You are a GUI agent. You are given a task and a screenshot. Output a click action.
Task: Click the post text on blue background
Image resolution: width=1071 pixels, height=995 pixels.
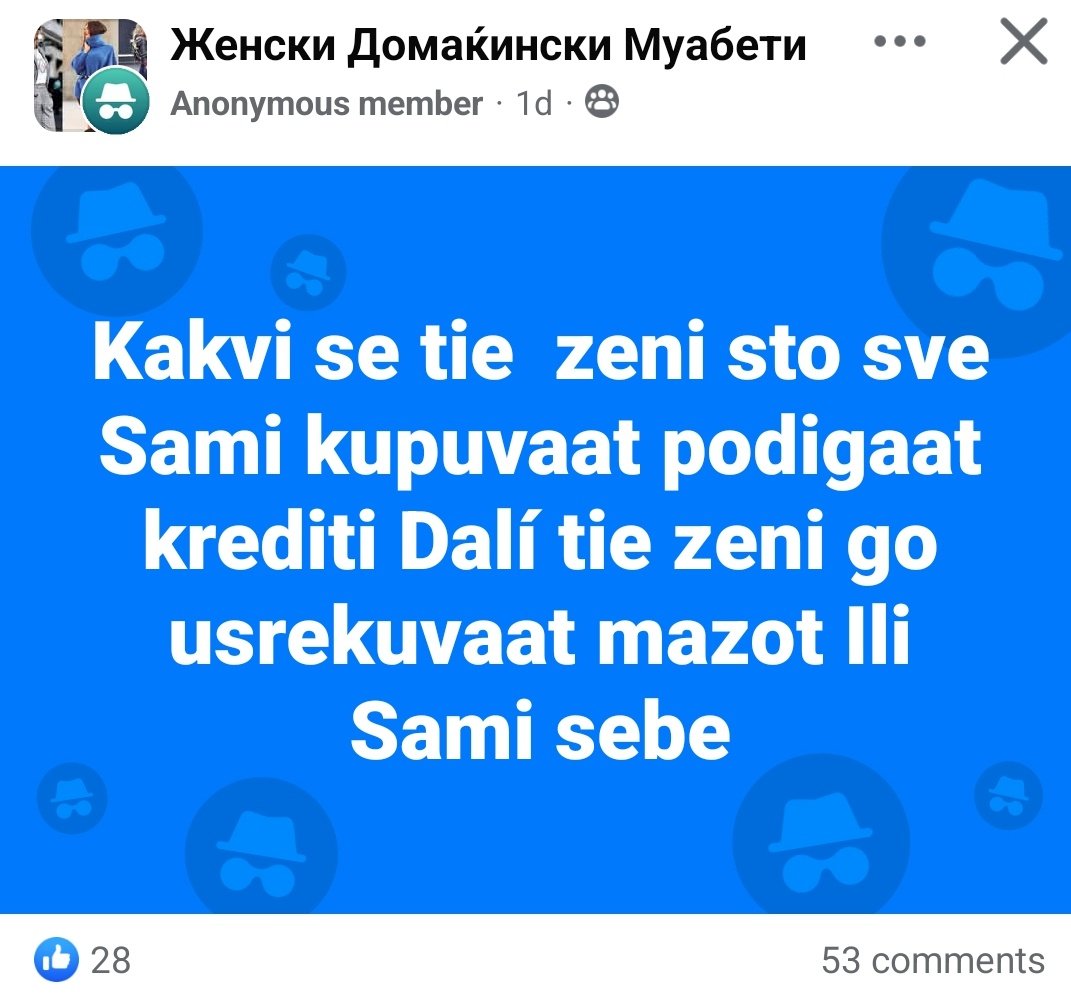pos(540,540)
